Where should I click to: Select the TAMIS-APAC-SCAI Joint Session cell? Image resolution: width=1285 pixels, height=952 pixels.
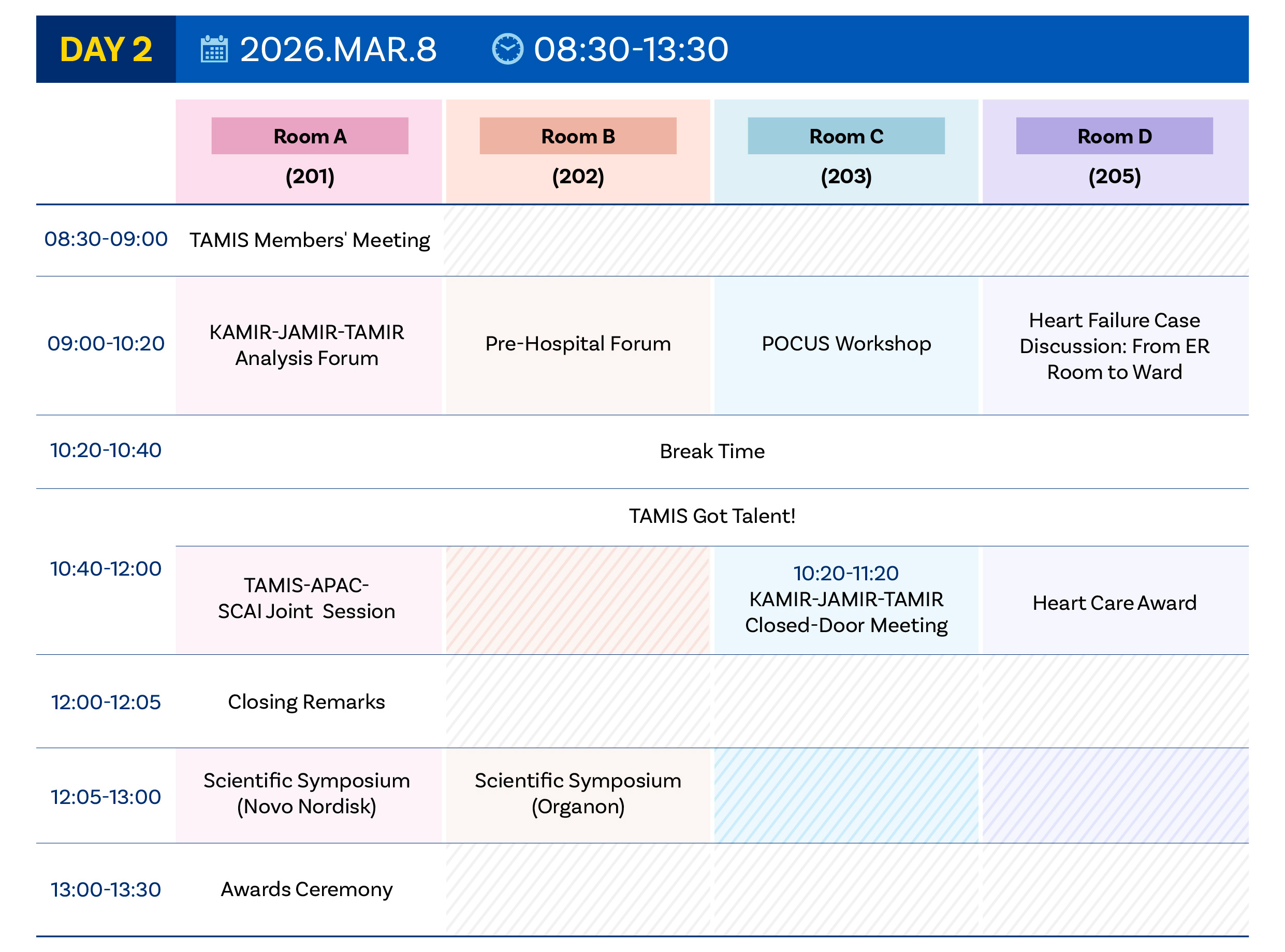306,598
